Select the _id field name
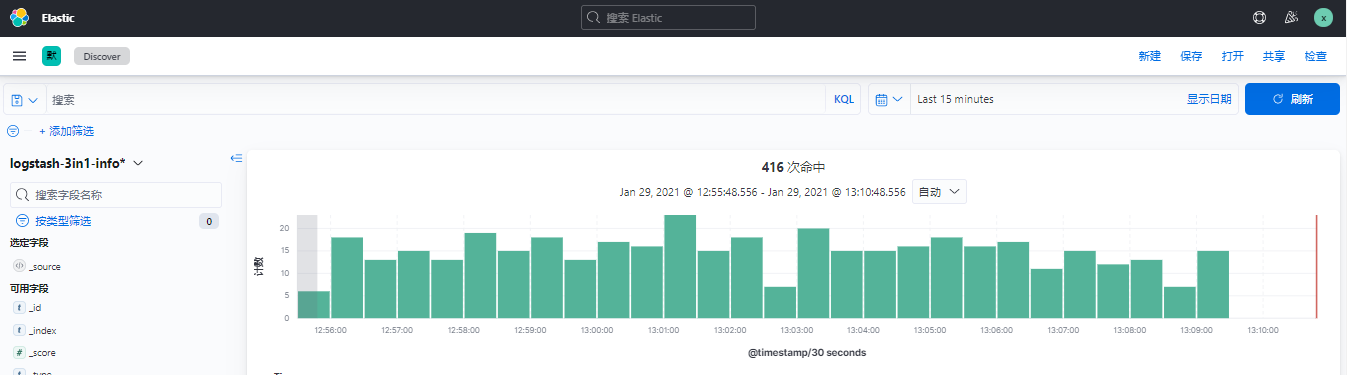 (35, 309)
